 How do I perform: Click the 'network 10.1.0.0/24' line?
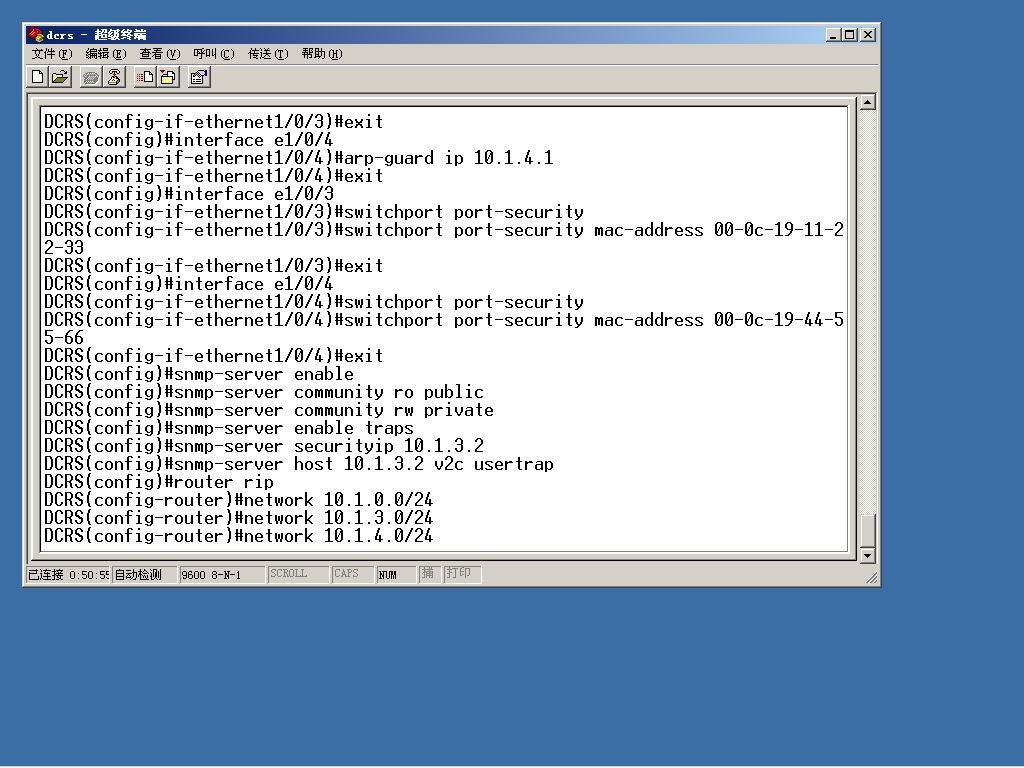(x=238, y=500)
